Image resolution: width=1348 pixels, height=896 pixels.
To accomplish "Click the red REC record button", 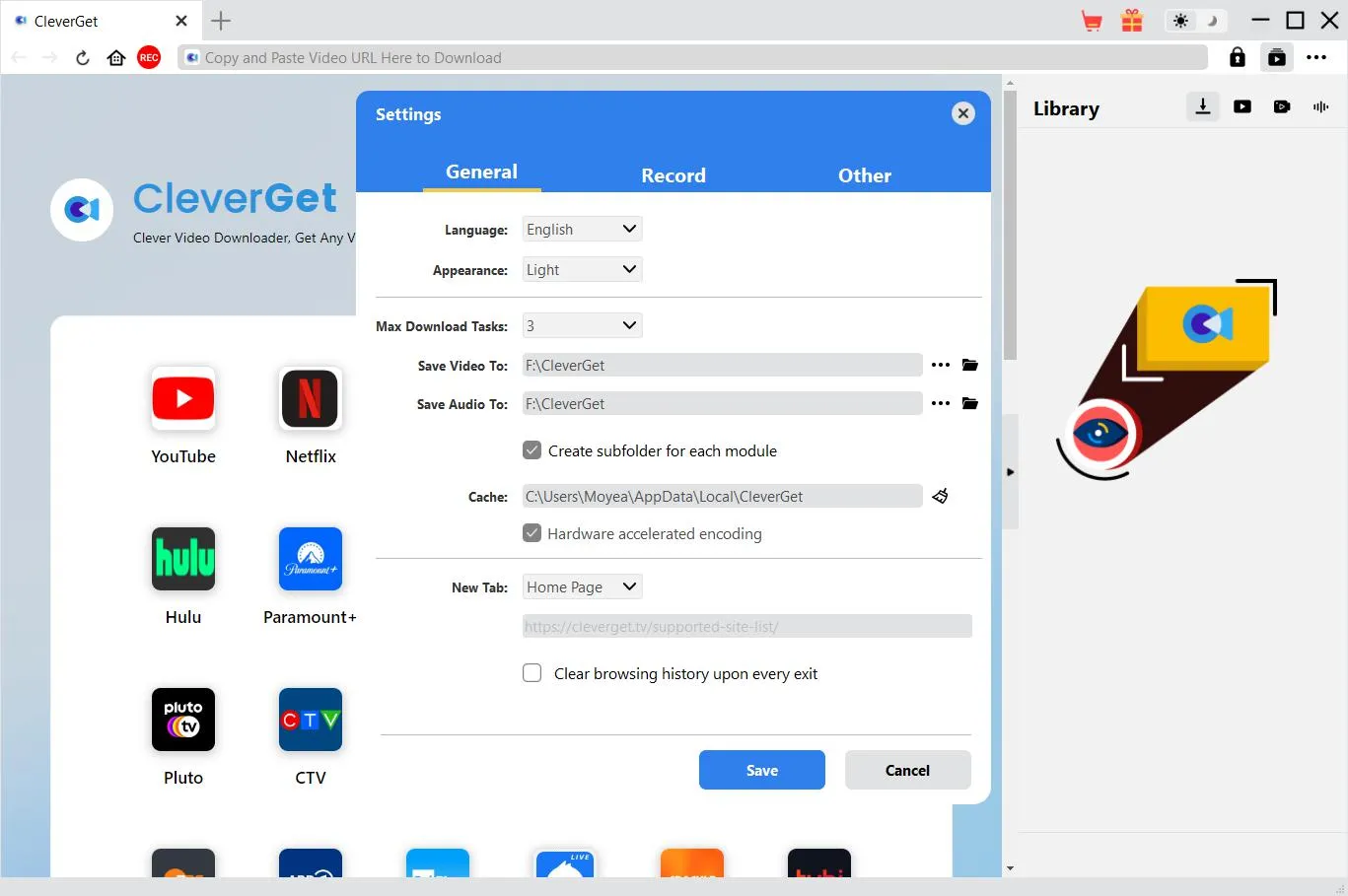I will (149, 58).
